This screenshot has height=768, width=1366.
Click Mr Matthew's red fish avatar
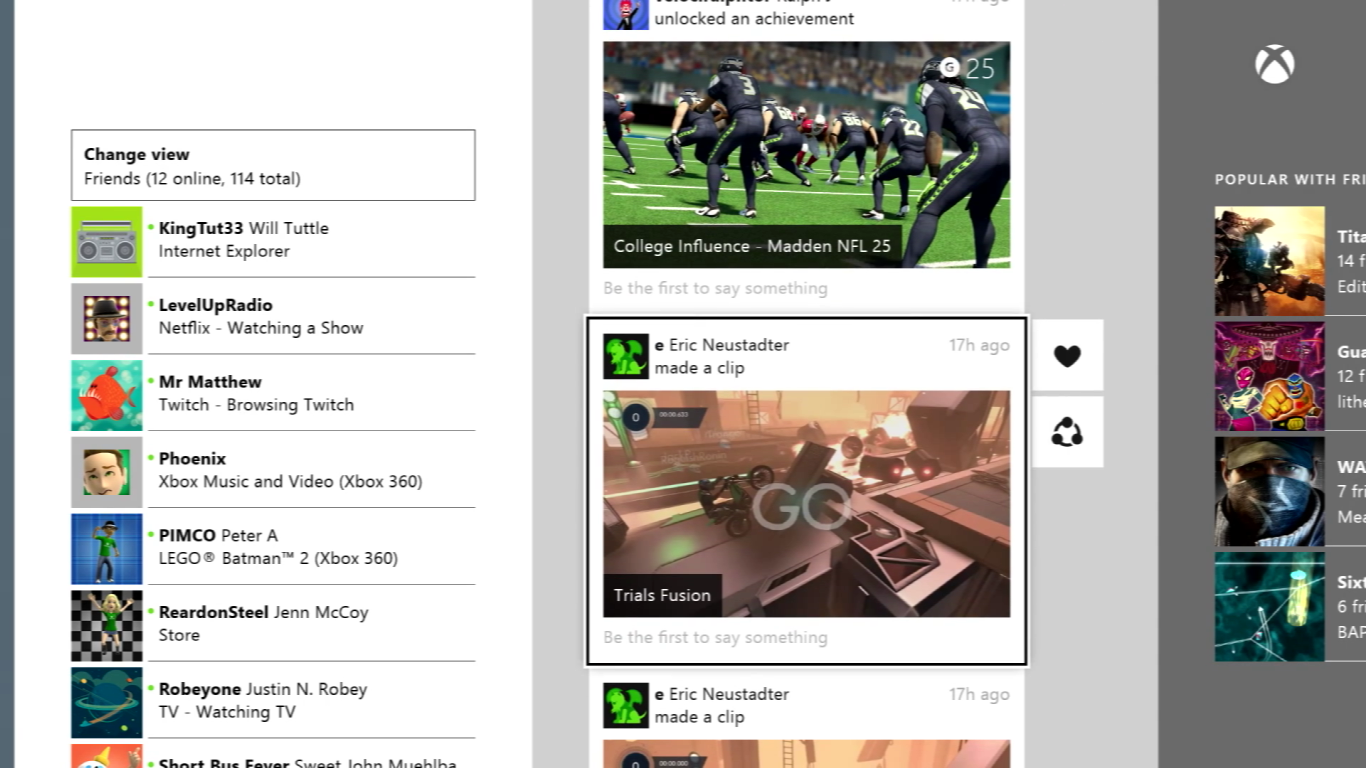click(107, 396)
